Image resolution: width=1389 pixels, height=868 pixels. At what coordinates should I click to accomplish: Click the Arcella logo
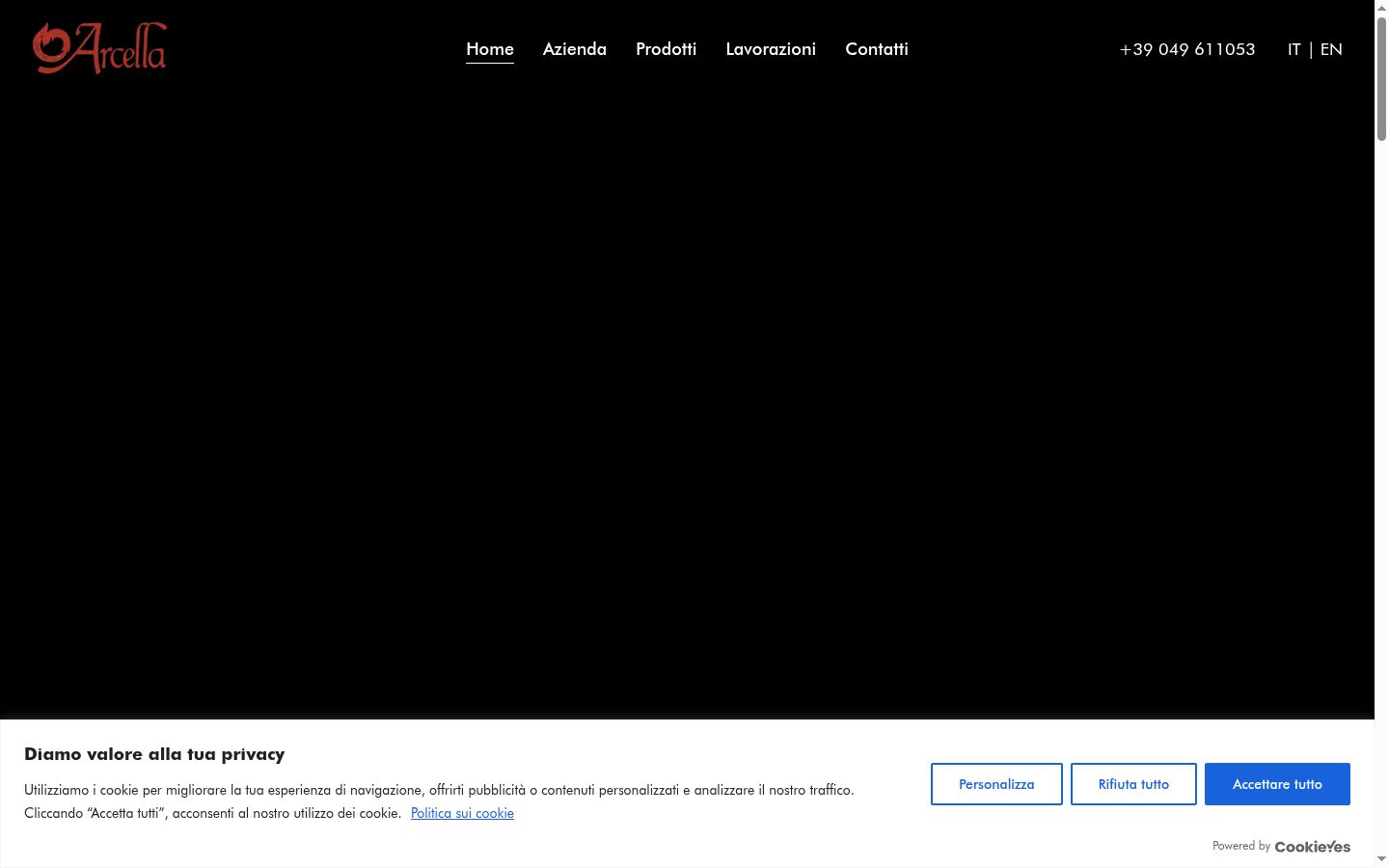pyautogui.click(x=99, y=48)
